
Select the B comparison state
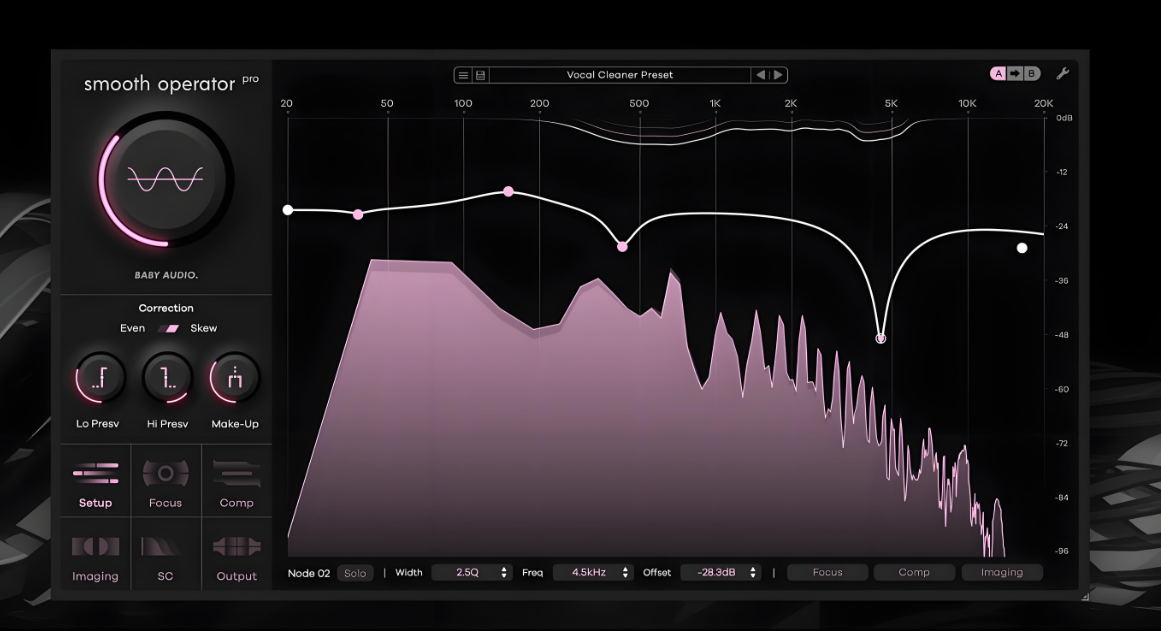coord(1031,73)
